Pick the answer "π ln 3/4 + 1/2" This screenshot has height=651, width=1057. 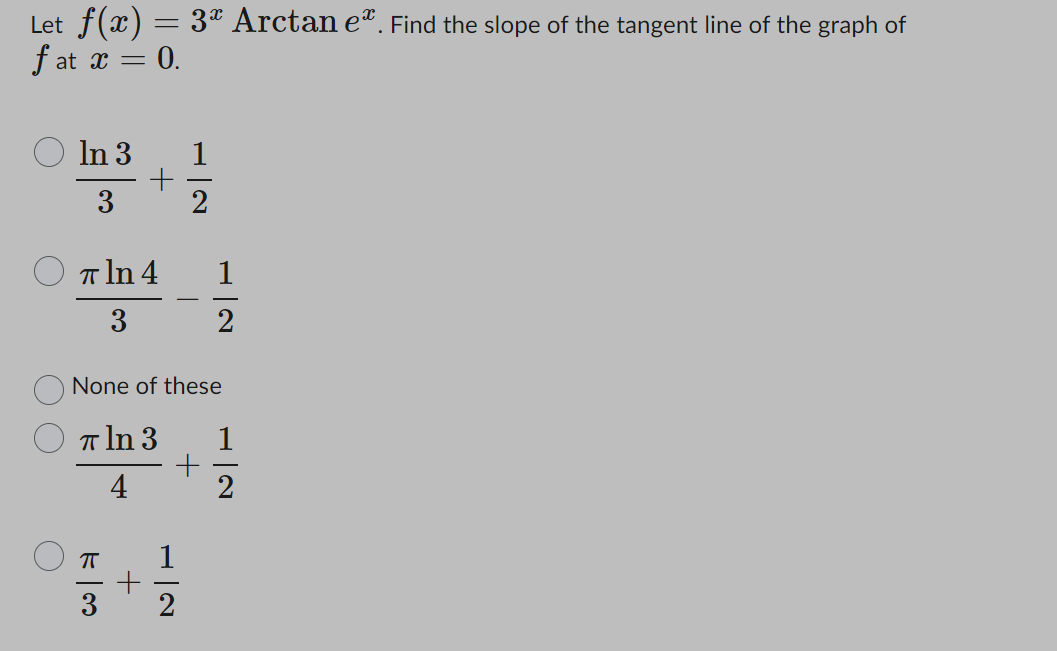[x=48, y=437]
